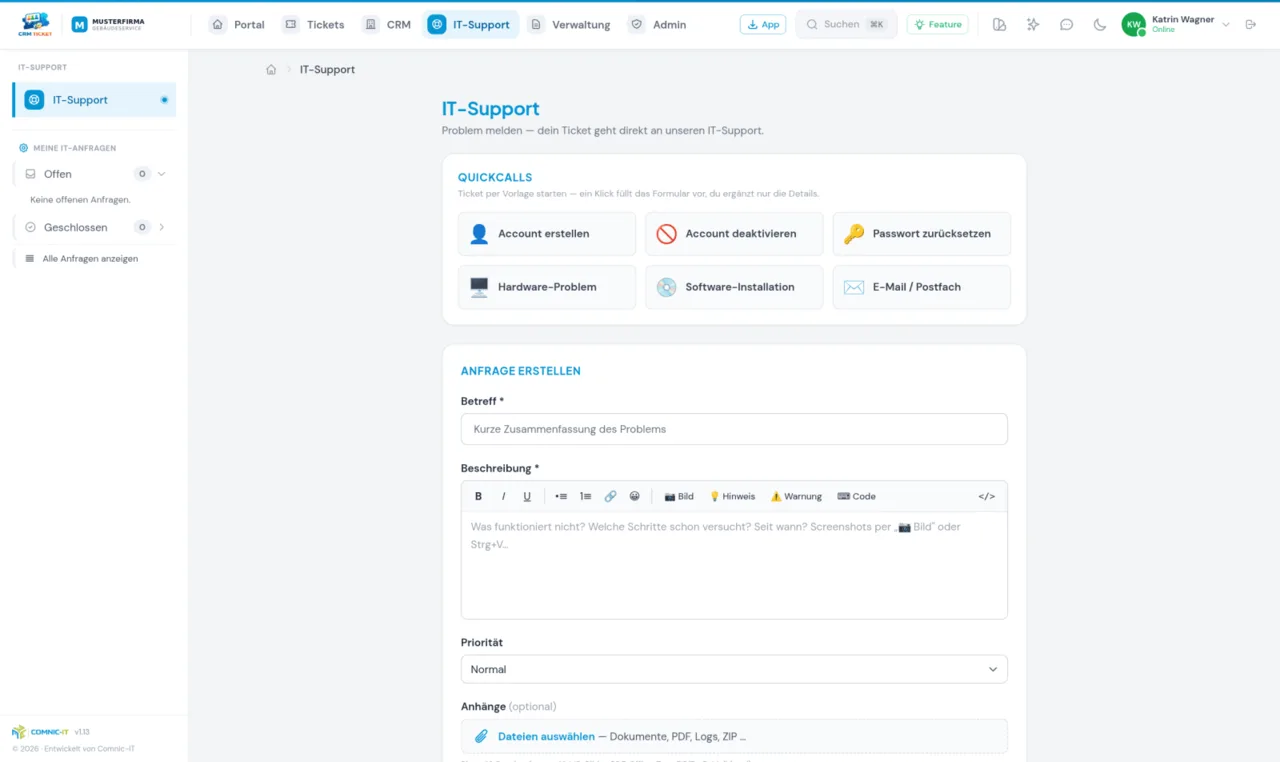This screenshot has width=1280, height=762.
Task: Insert a bulleted list in the description
Action: 561,496
